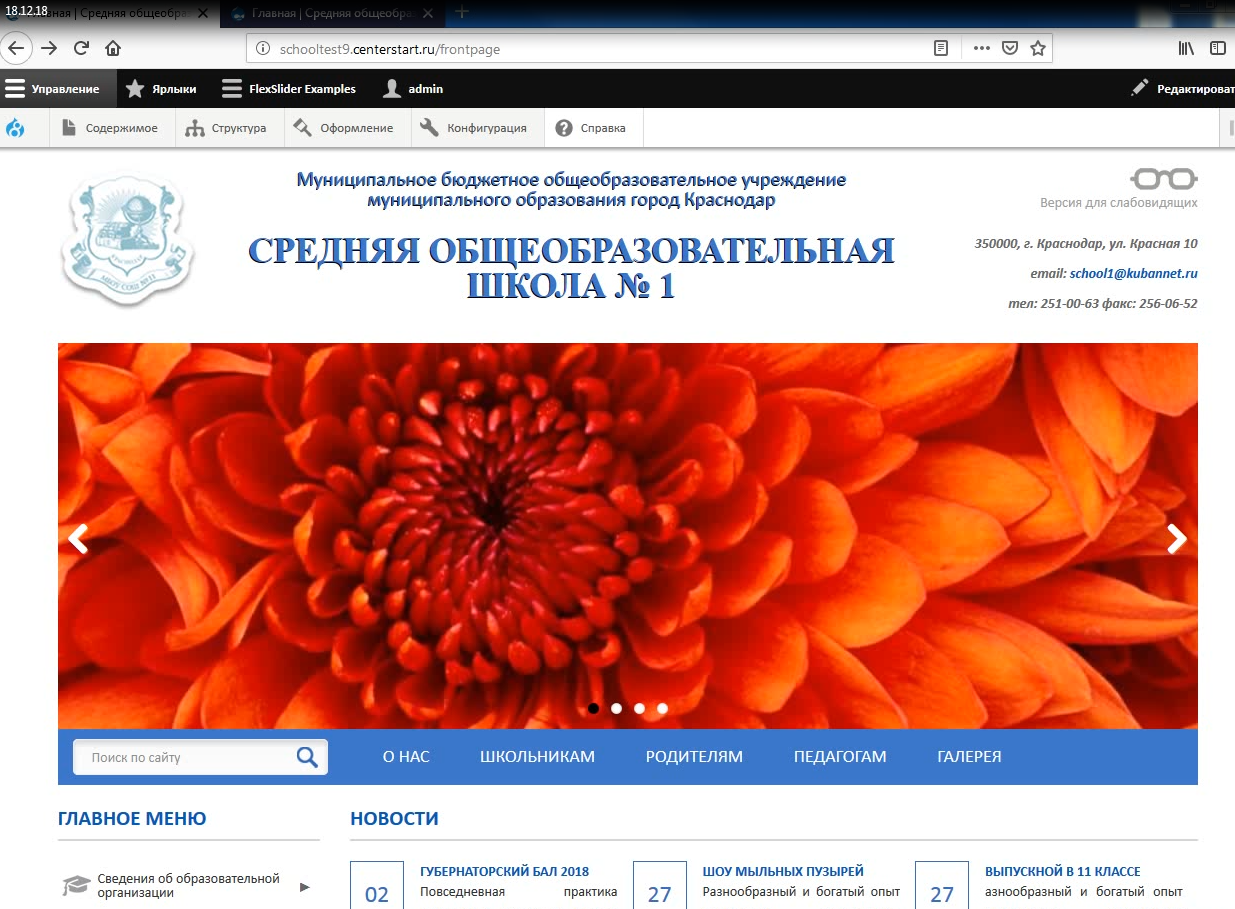The image size is (1235, 909).
Task: Click the Редактировать edit toggle
Action: pos(1182,89)
